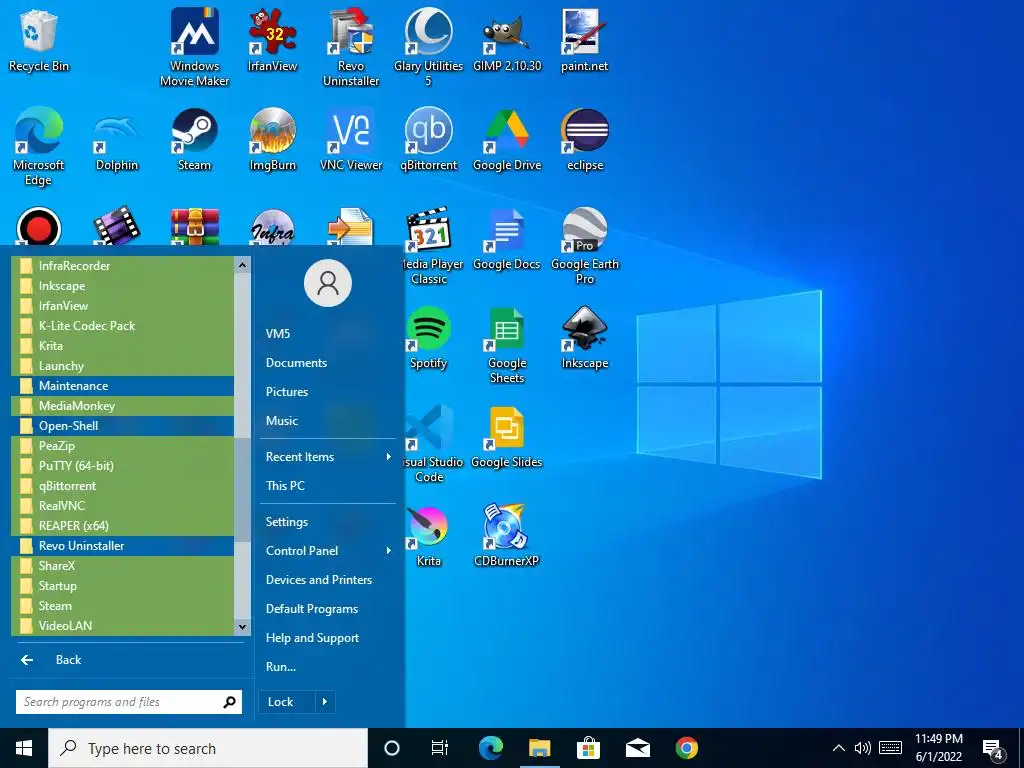Expand the Control Panel submenu arrow
The width and height of the screenshot is (1024, 768).
click(389, 551)
